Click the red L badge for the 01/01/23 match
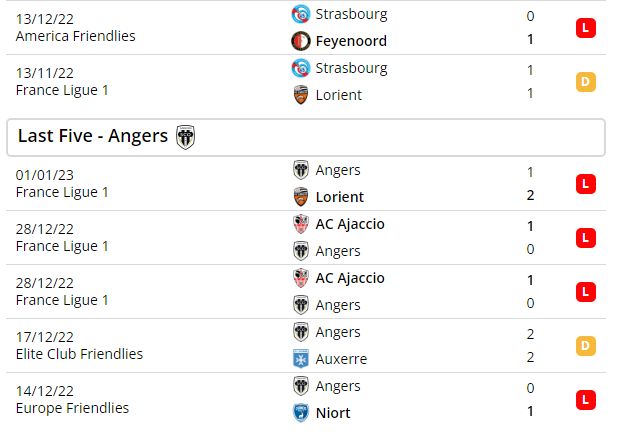Screen dimensions: 619x438 point(585,184)
